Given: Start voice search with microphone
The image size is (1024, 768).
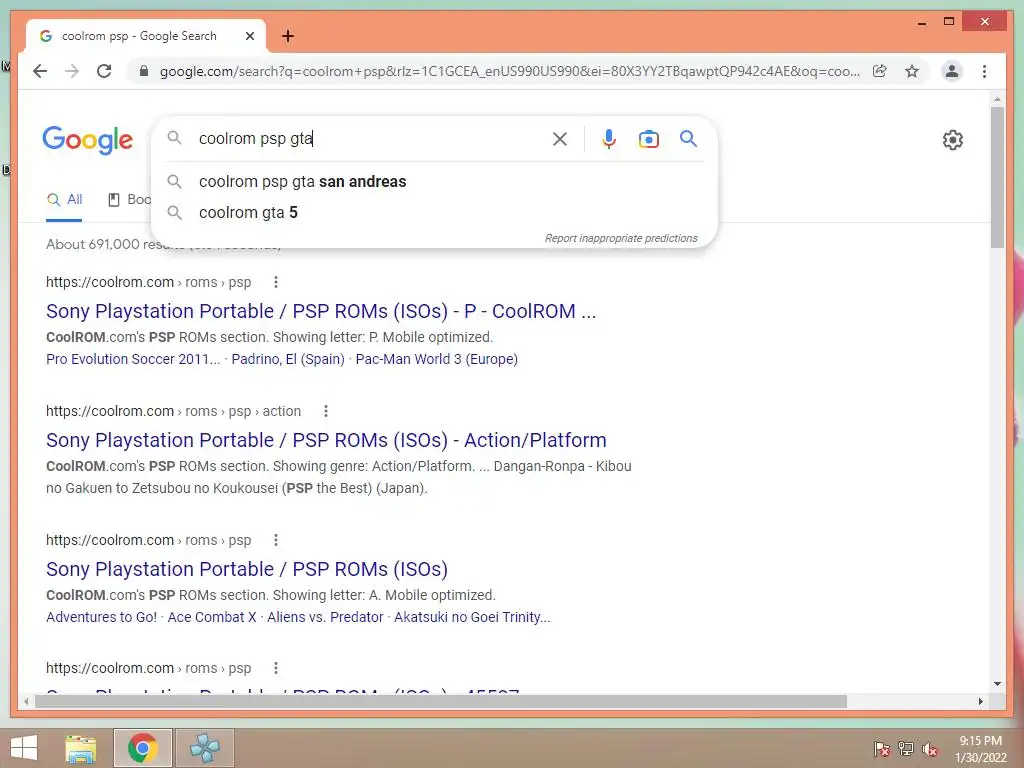Looking at the screenshot, I should click(609, 138).
